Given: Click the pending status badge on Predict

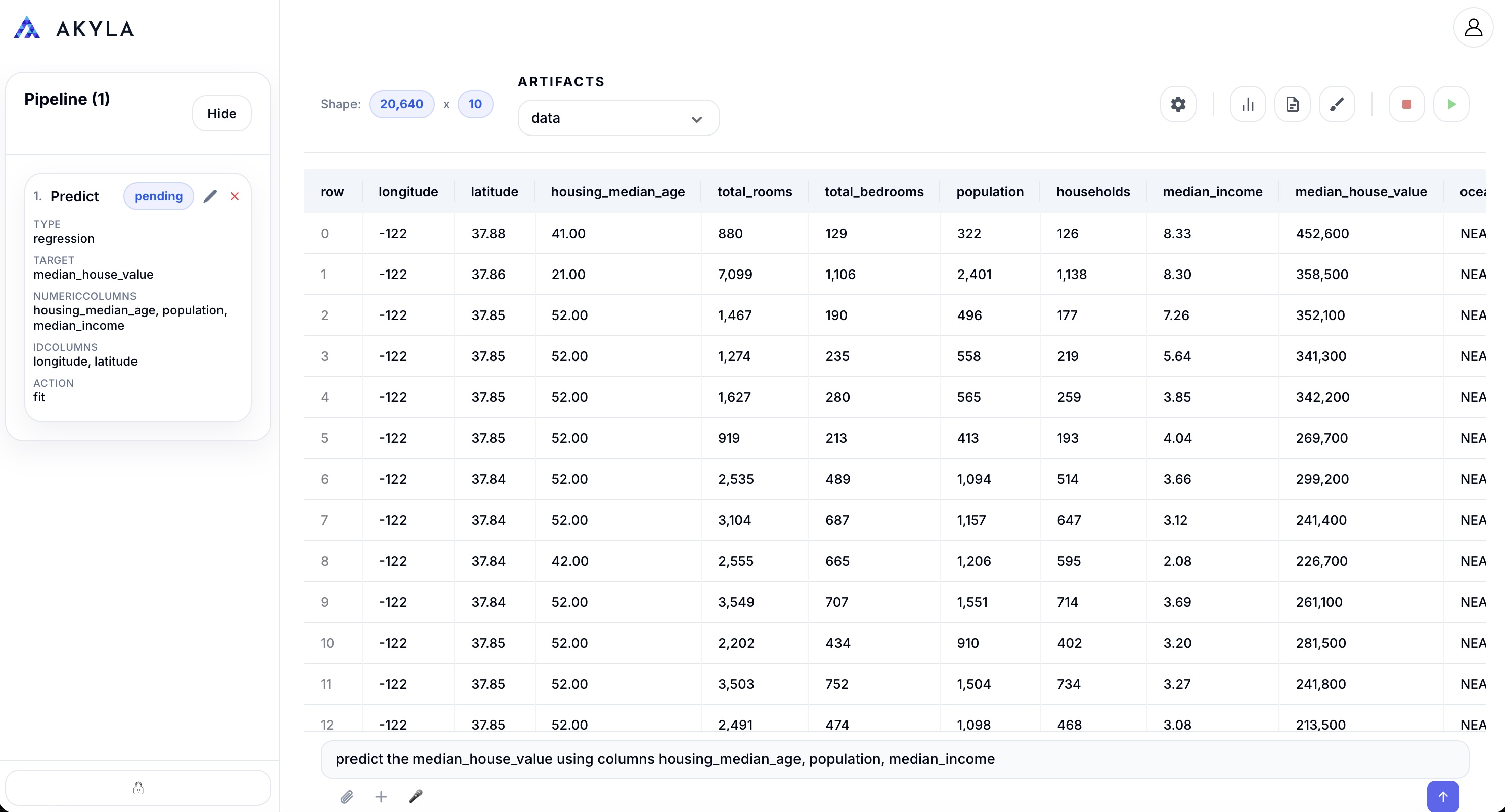Looking at the screenshot, I should [158, 196].
